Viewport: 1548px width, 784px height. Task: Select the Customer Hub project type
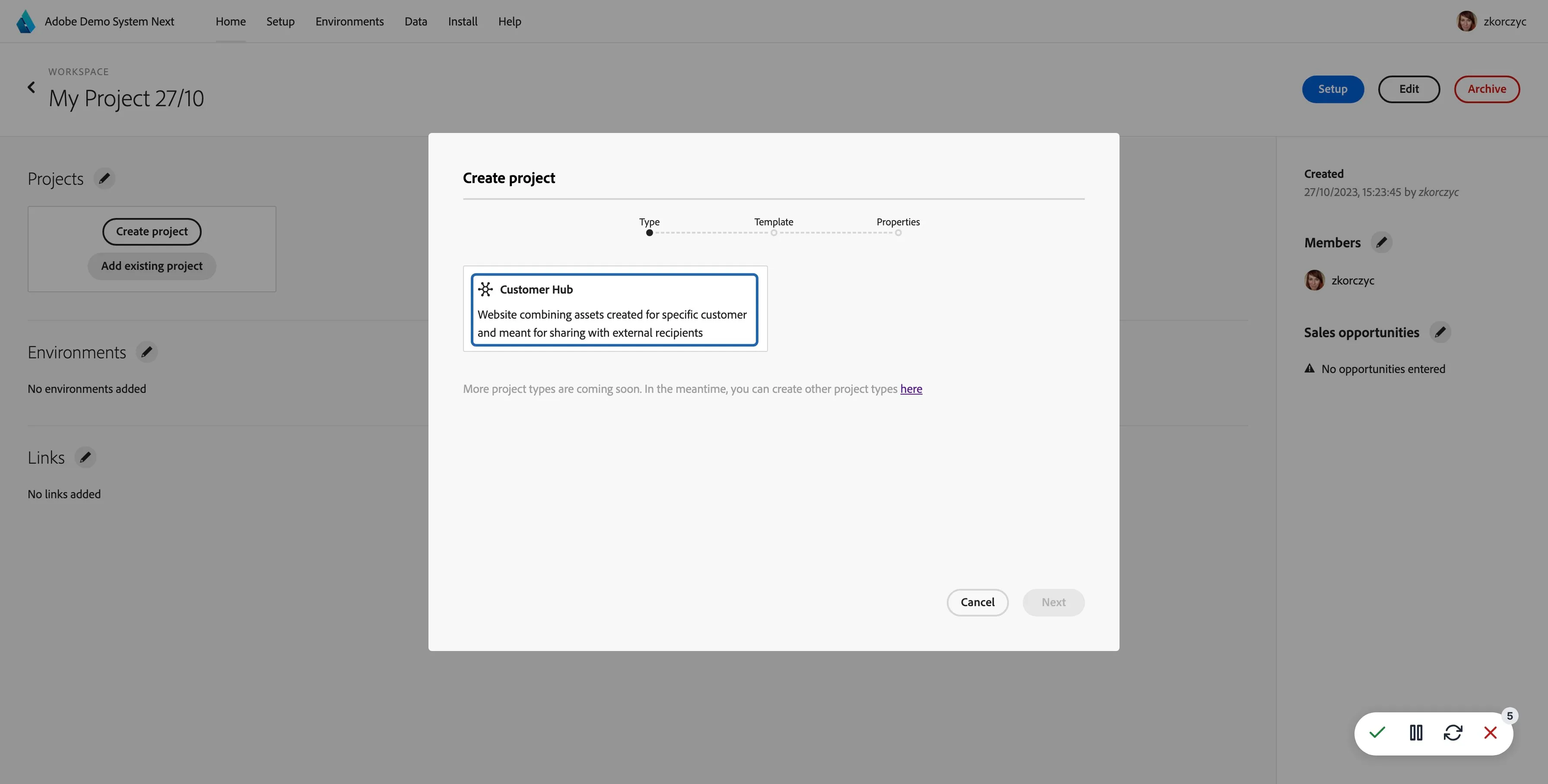click(614, 310)
